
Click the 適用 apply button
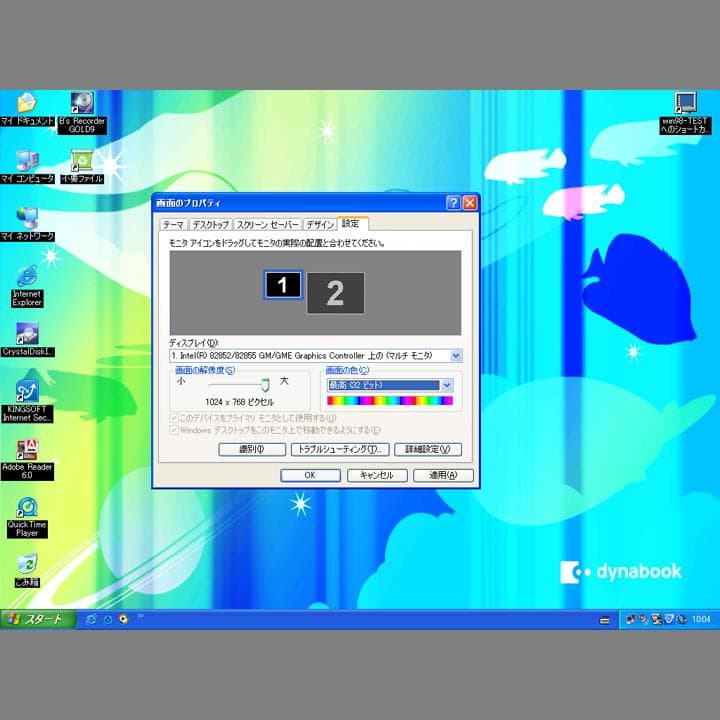[x=443, y=475]
